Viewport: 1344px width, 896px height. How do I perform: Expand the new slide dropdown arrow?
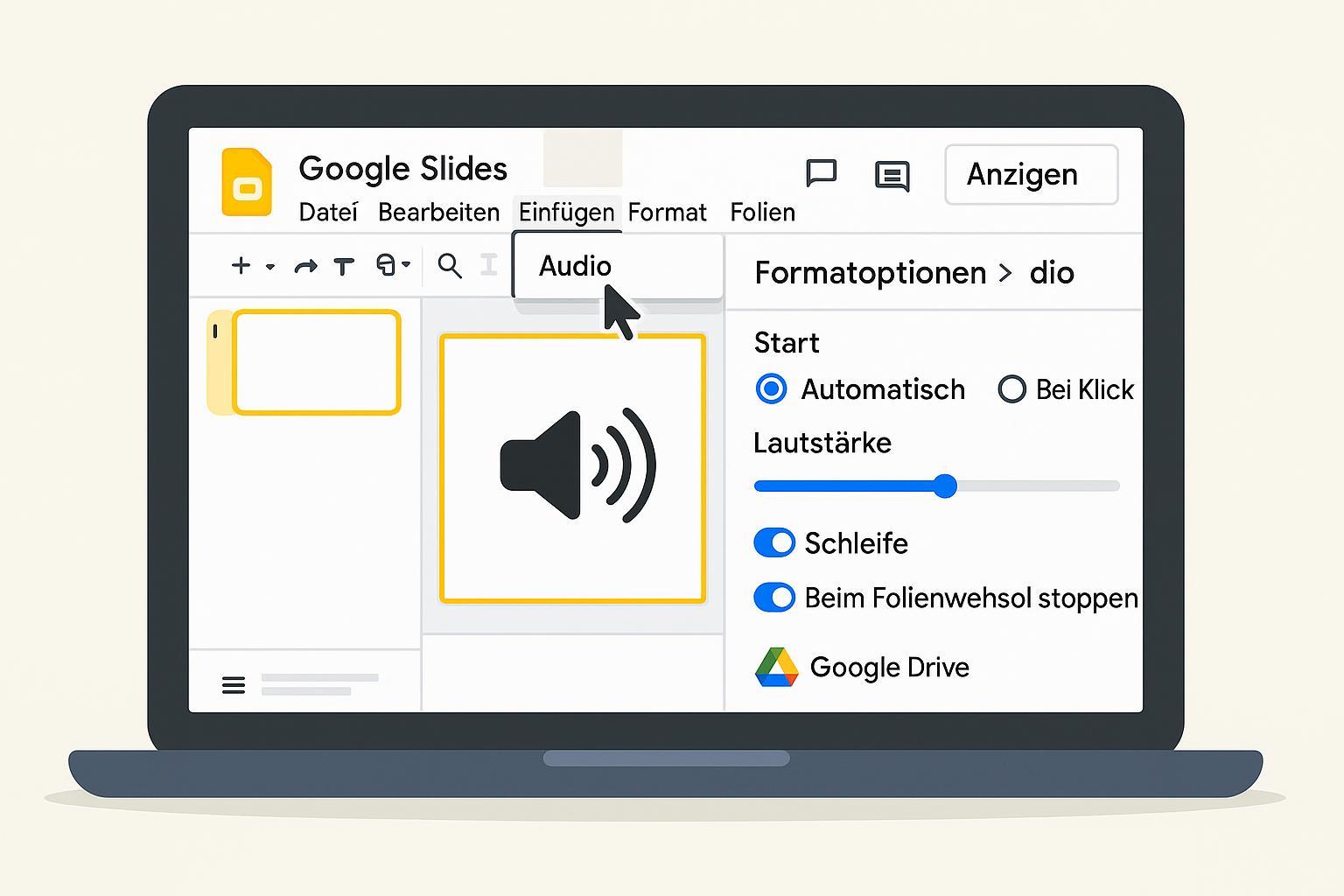[270, 267]
